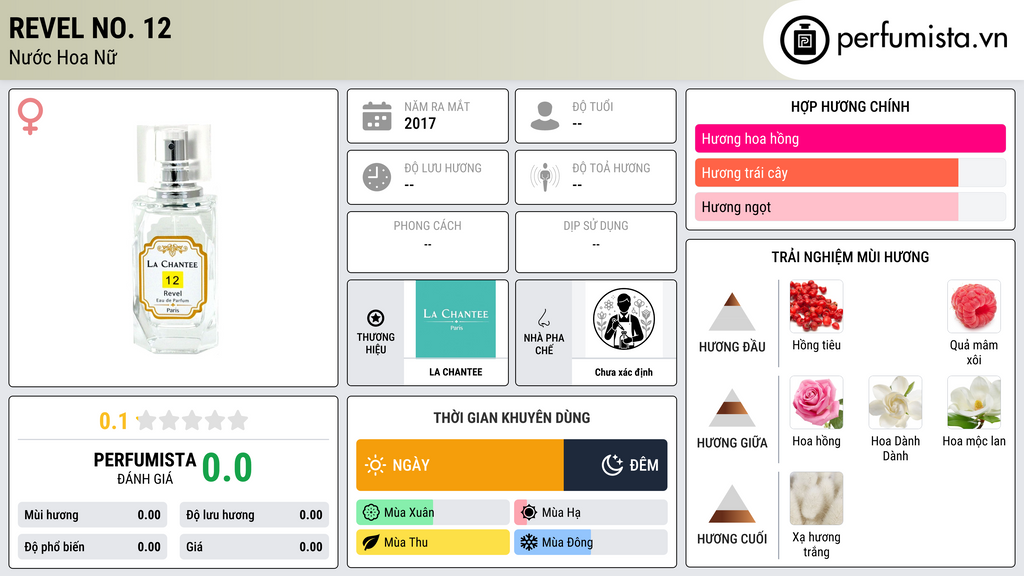Click the Độ phổ biến score row
1024x576 pixels.
pos(92,547)
